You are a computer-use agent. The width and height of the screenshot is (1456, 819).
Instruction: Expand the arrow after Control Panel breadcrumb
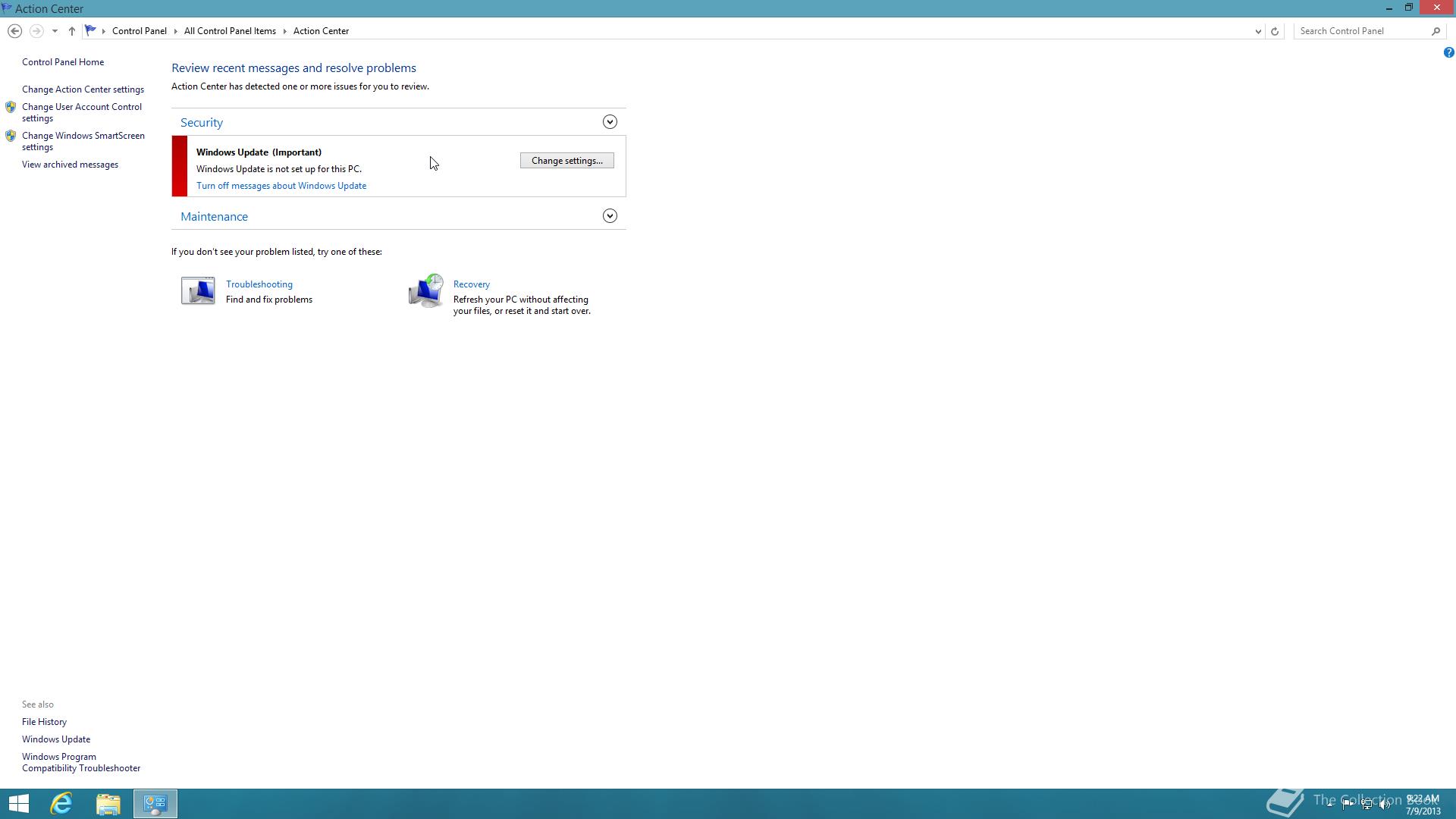(x=175, y=31)
